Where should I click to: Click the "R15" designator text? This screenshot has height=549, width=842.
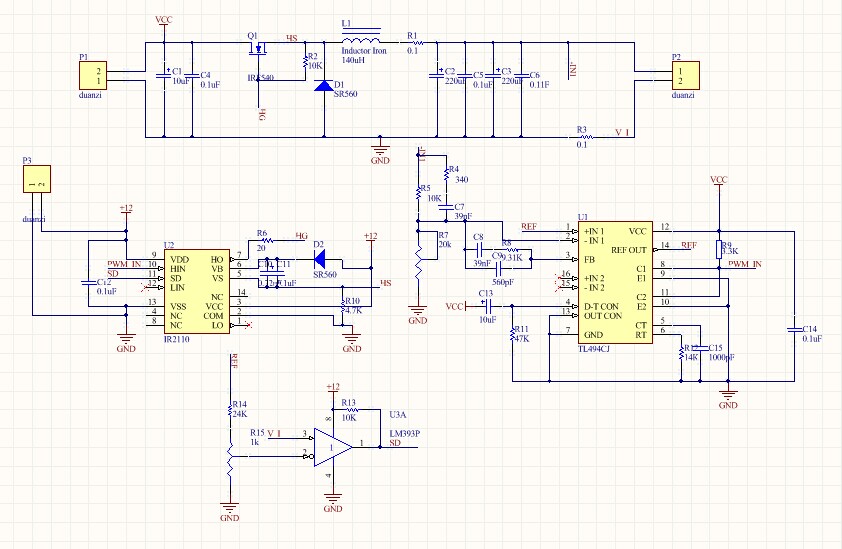click(x=257, y=432)
